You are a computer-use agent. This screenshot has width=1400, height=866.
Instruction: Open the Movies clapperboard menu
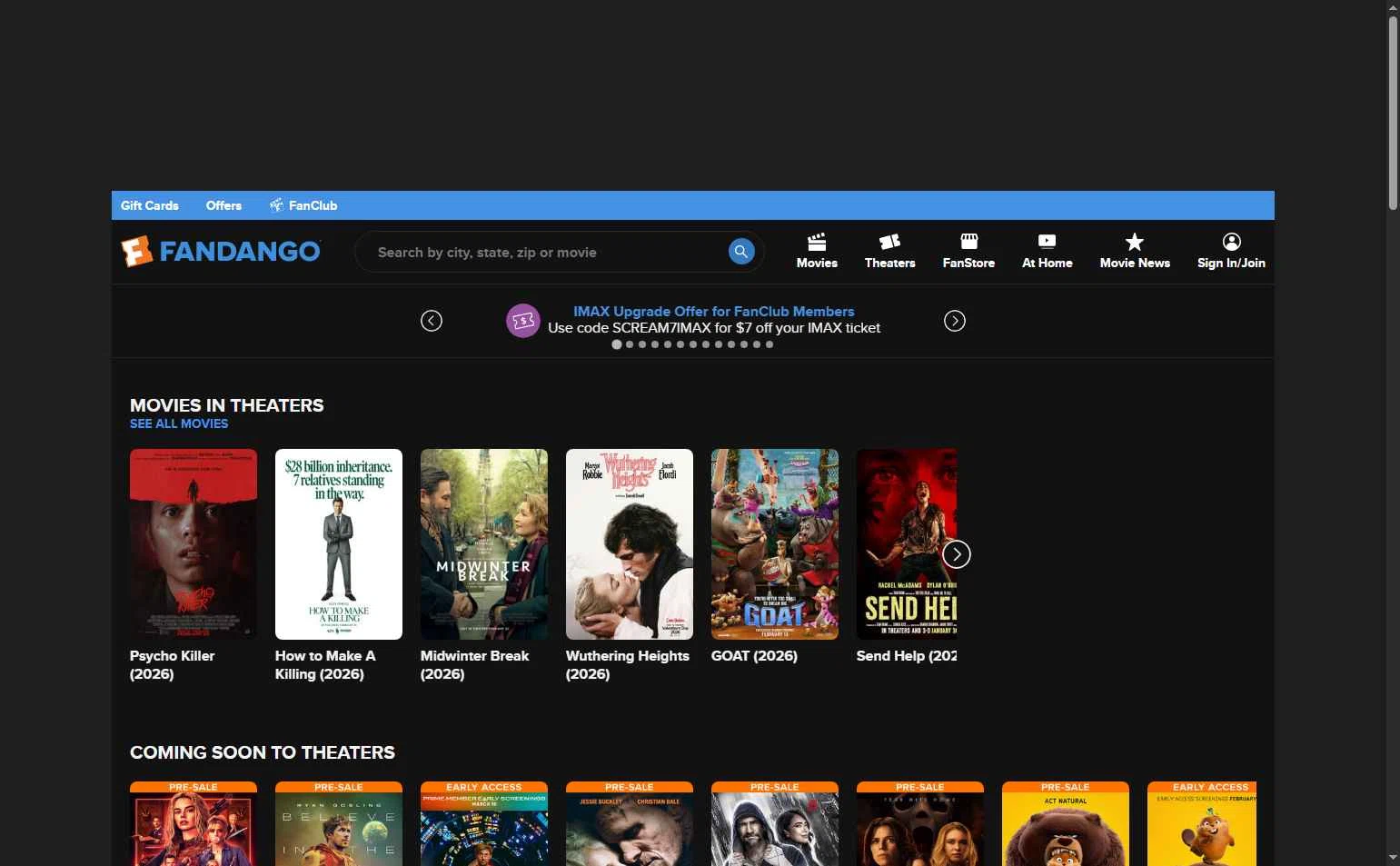pos(817,252)
